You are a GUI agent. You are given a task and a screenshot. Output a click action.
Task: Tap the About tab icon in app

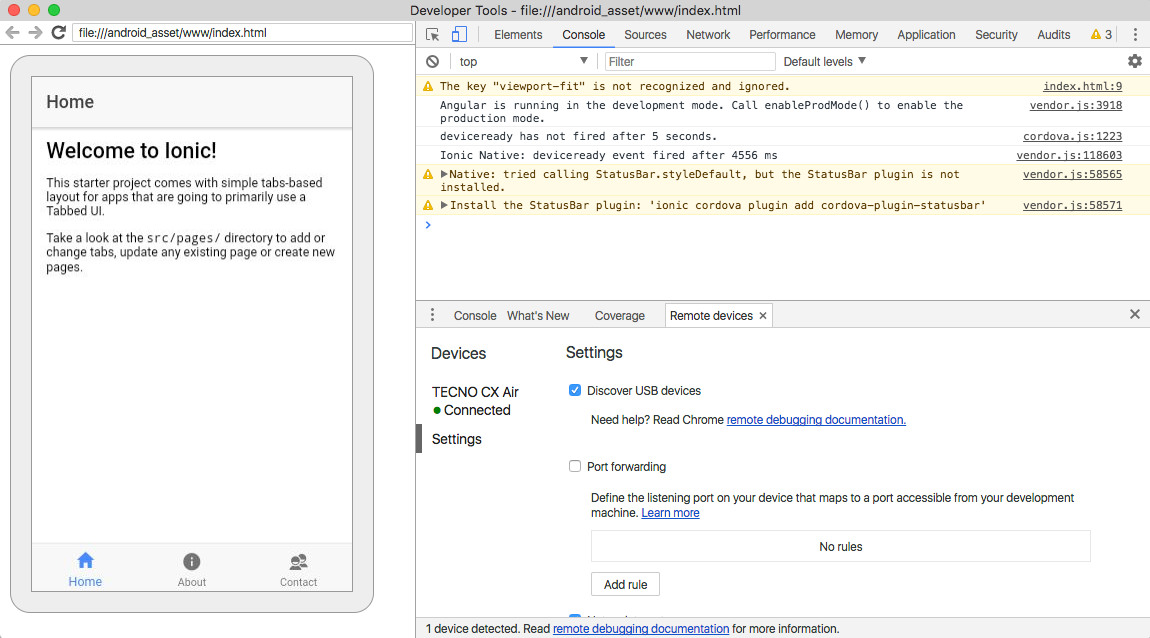click(x=192, y=562)
